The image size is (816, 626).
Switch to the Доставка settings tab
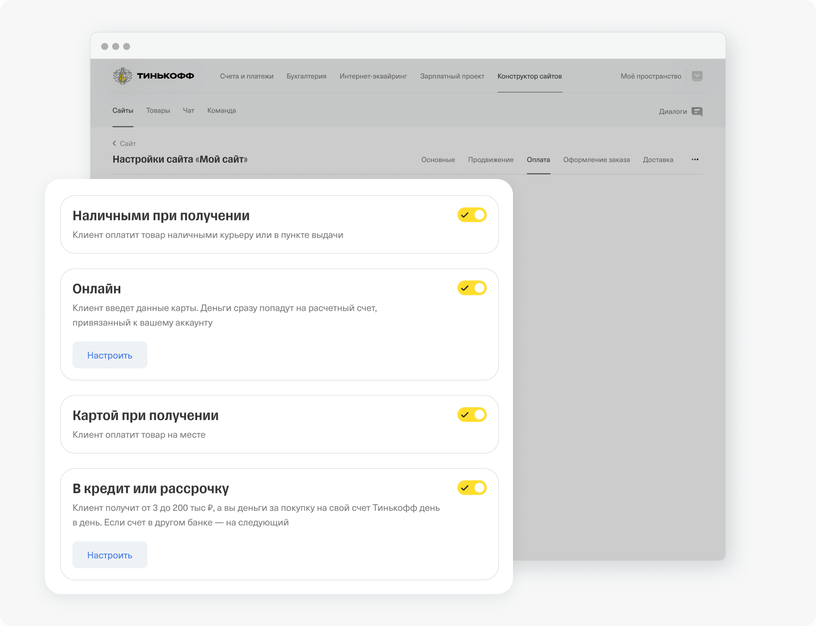point(658,160)
